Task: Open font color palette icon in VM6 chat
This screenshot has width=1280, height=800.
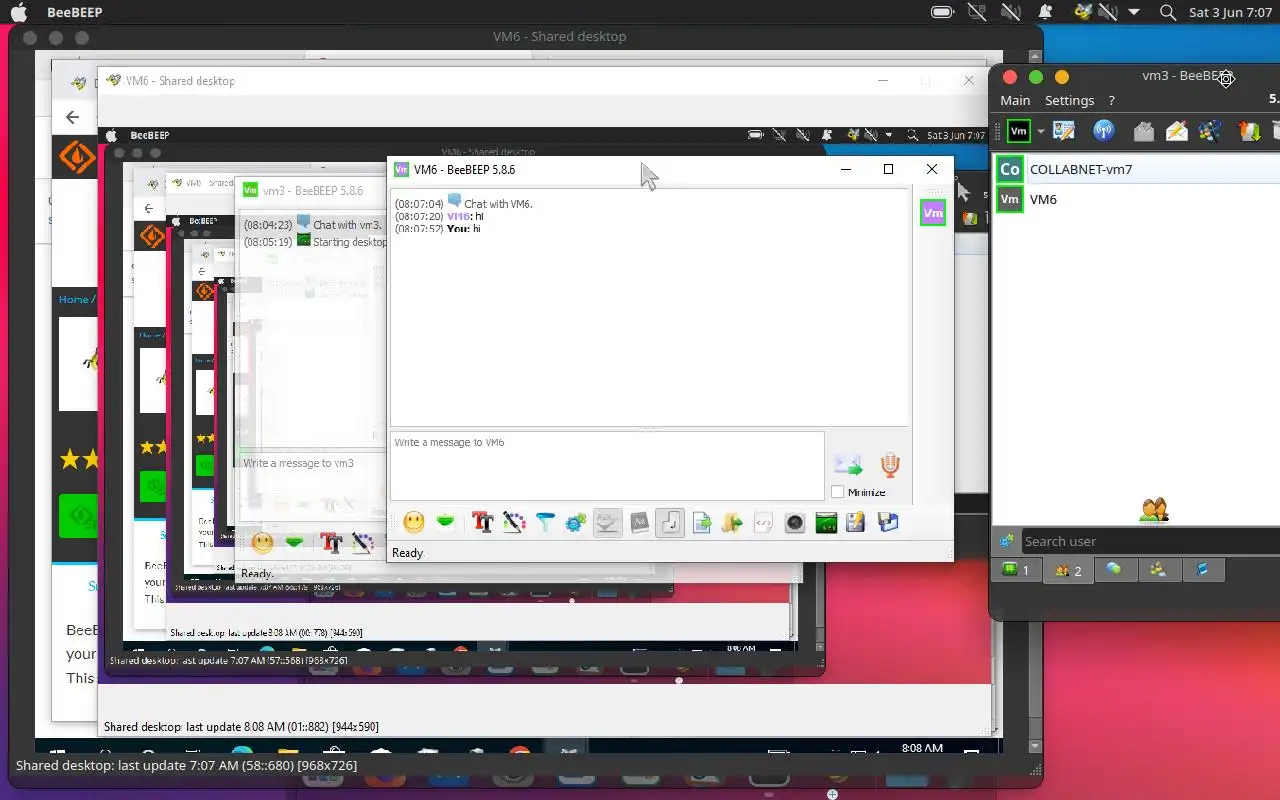Action: (514, 522)
